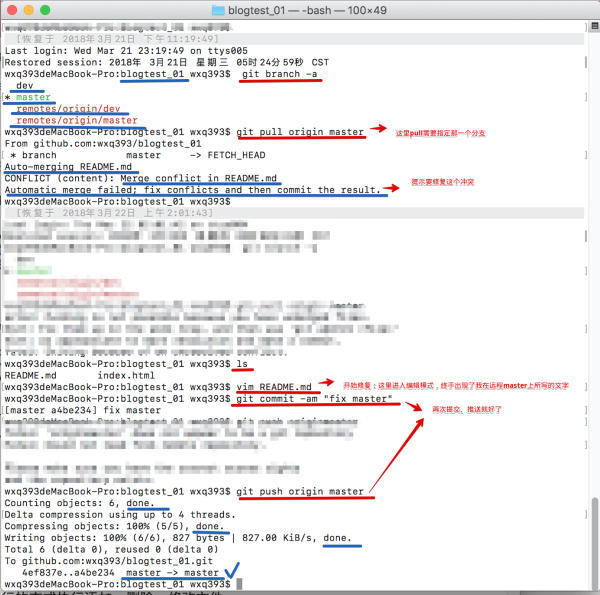Click the 'remotes/origin/master' line
The width and height of the screenshot is (600, 595).
77,120
